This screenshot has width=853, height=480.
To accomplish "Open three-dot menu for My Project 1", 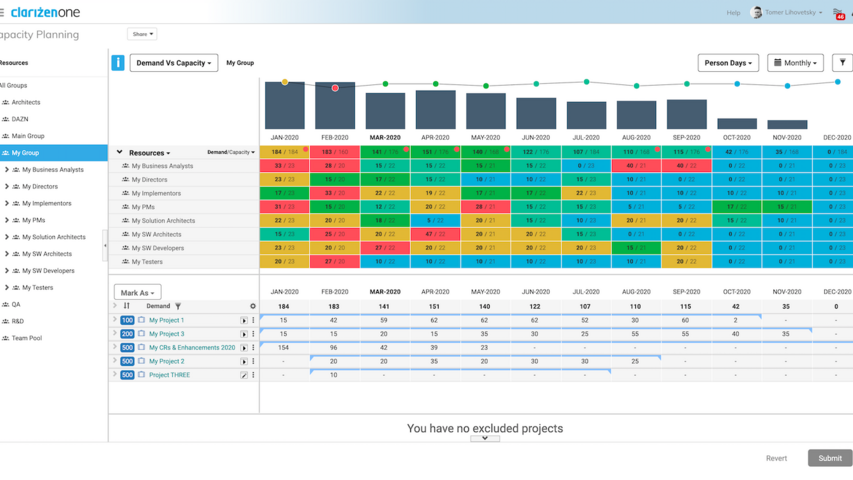I will 253,321.
